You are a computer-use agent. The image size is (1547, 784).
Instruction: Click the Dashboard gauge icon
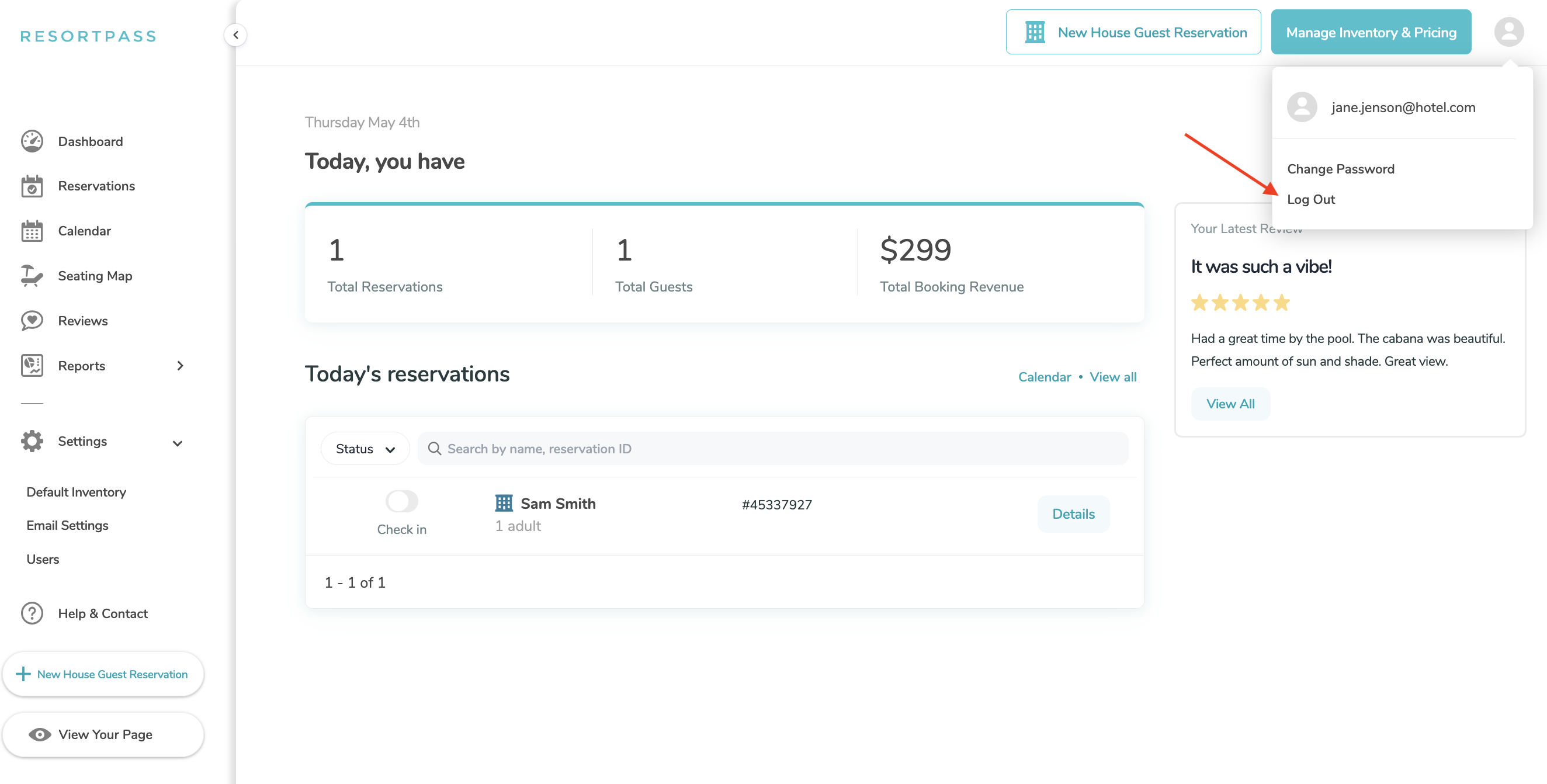coord(32,142)
